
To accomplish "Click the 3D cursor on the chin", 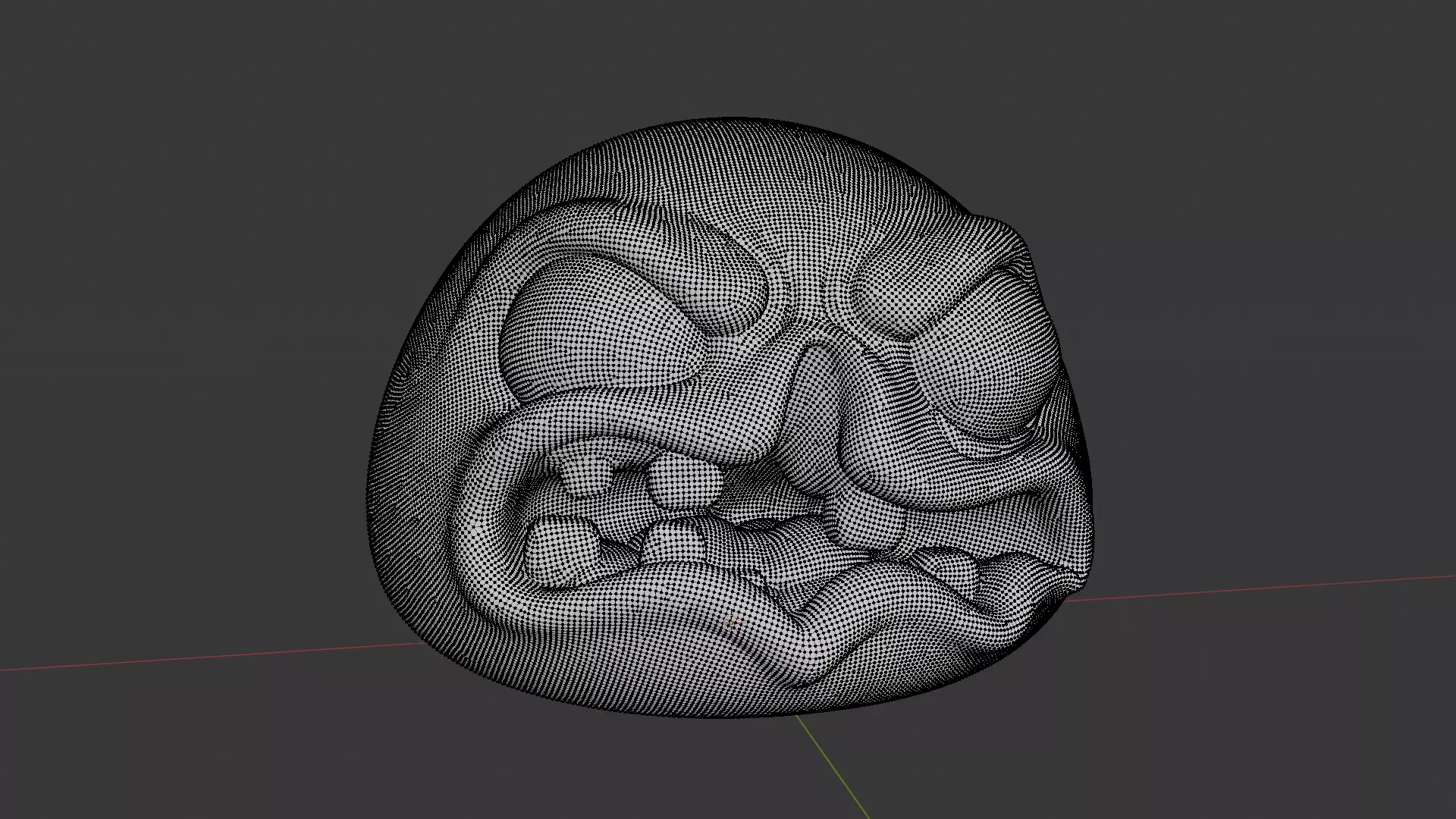I will (732, 623).
